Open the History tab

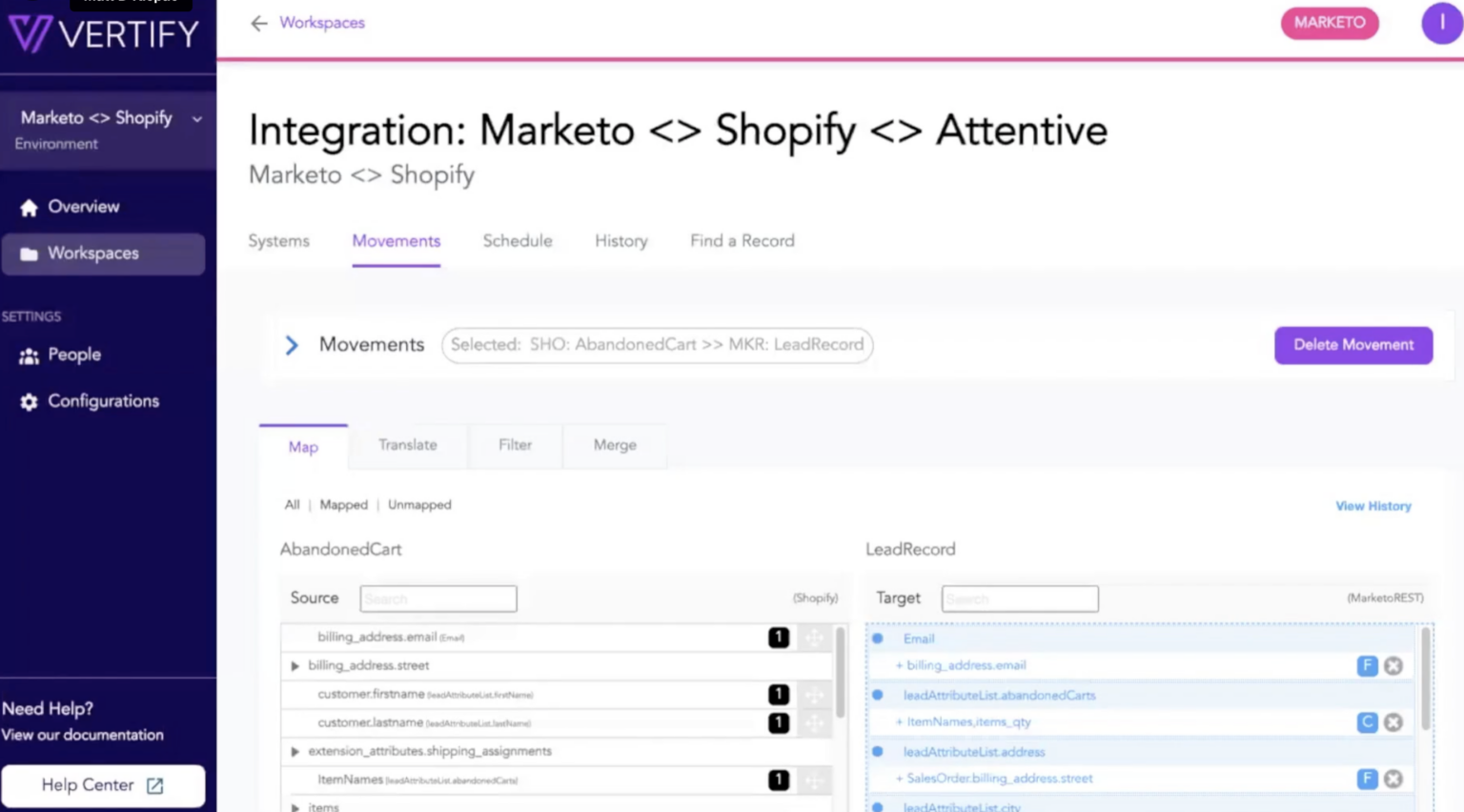pyautogui.click(x=620, y=240)
